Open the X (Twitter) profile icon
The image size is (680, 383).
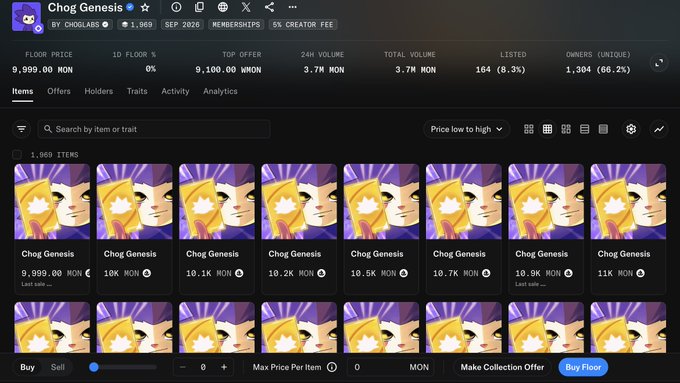coord(246,7)
